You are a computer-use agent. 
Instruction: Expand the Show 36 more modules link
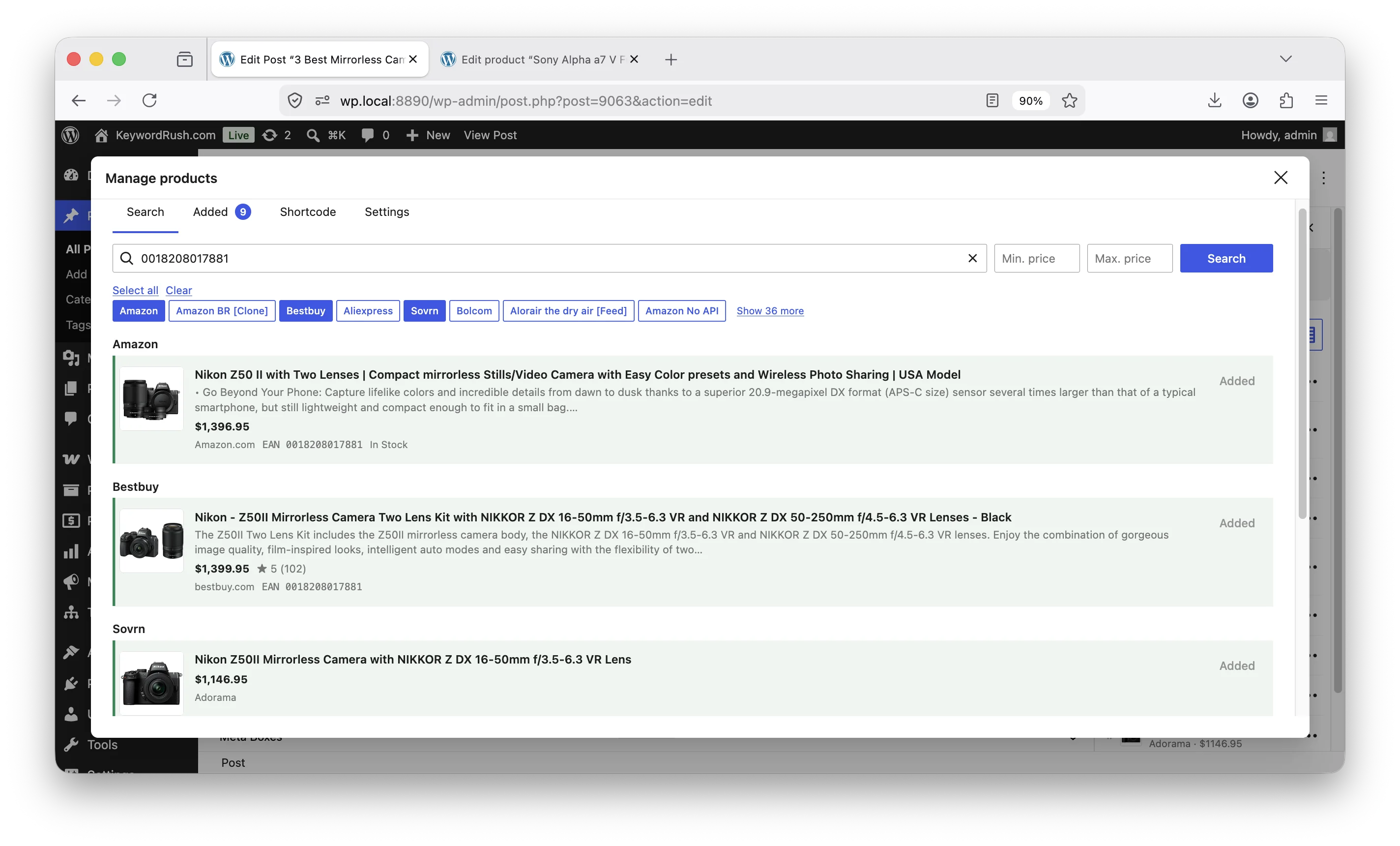pos(770,310)
